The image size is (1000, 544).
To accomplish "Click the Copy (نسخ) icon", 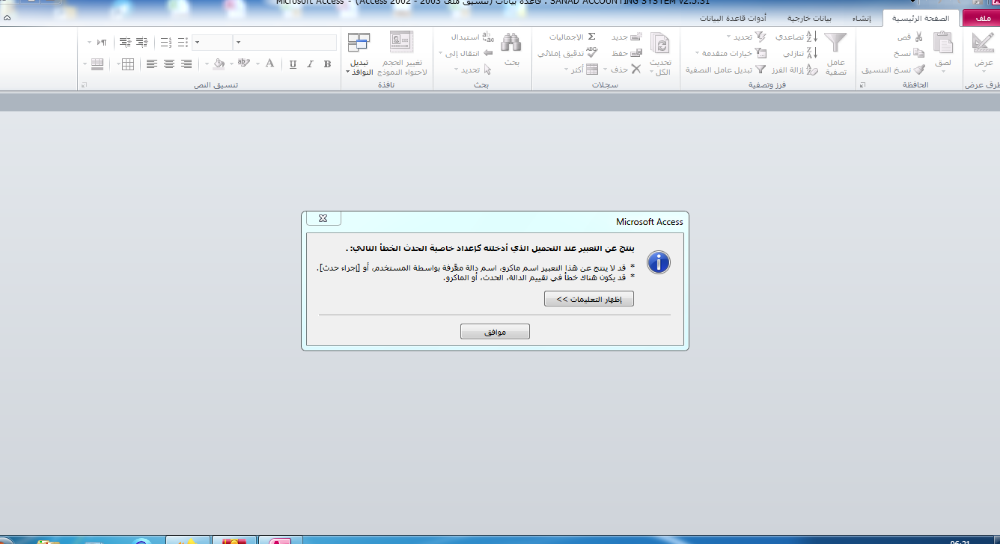I will pyautogui.click(x=918, y=53).
